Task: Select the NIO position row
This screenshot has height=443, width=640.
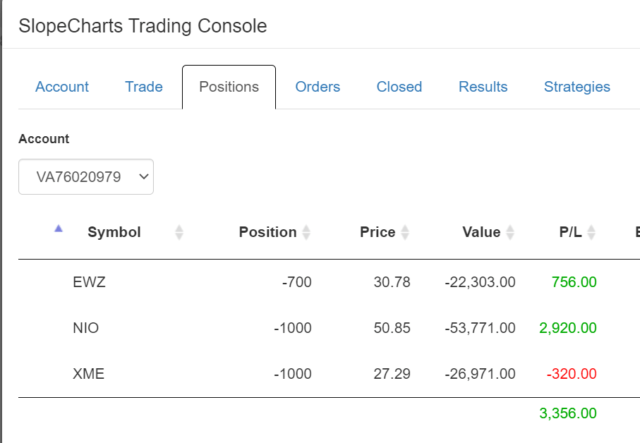Action: pyautogui.click(x=329, y=328)
